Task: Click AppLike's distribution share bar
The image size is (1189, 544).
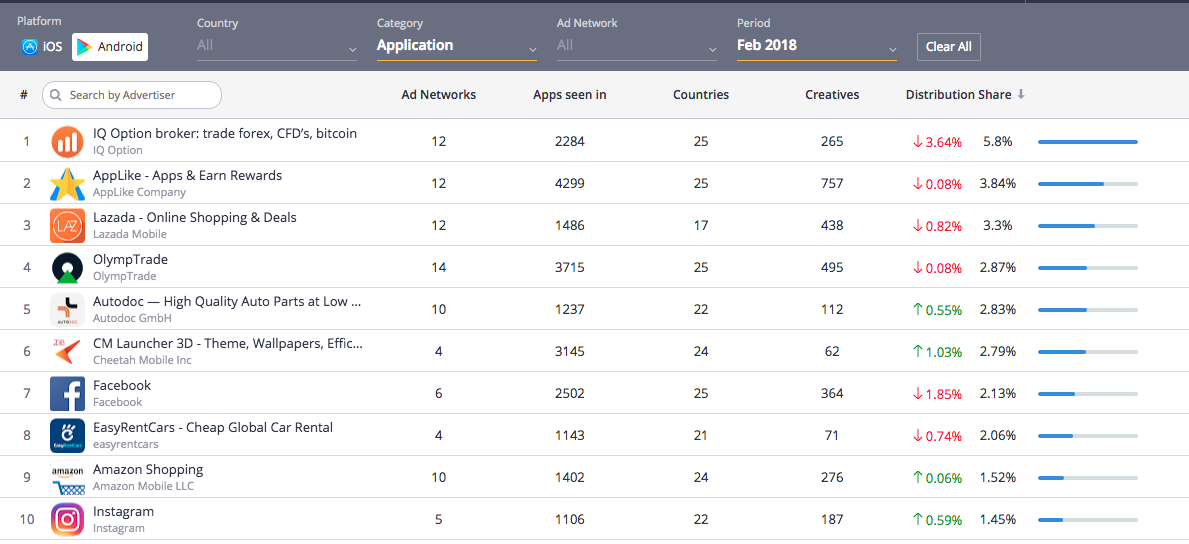Action: pyautogui.click(x=1087, y=184)
